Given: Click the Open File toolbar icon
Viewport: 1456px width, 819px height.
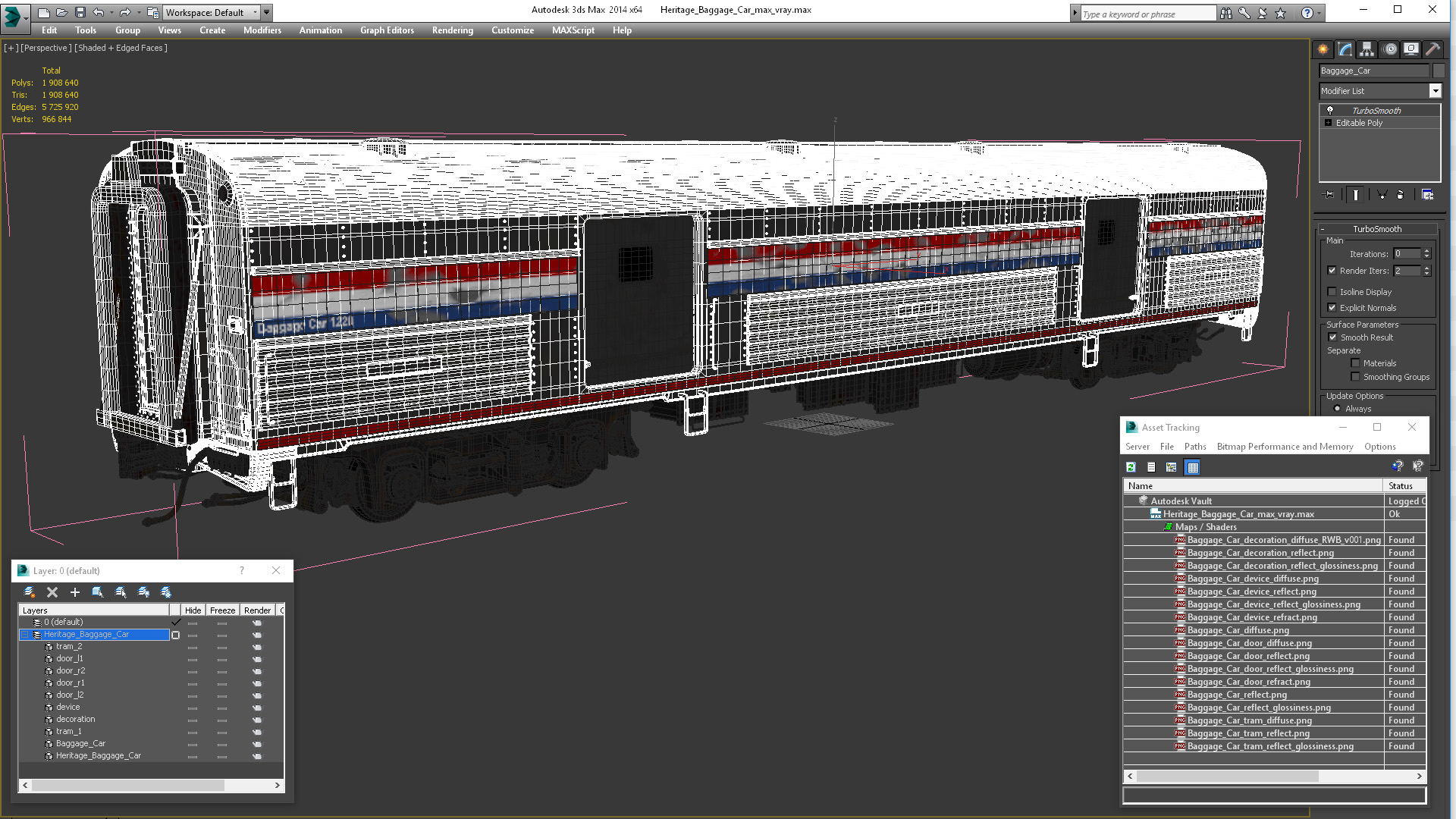Looking at the screenshot, I should [62, 12].
